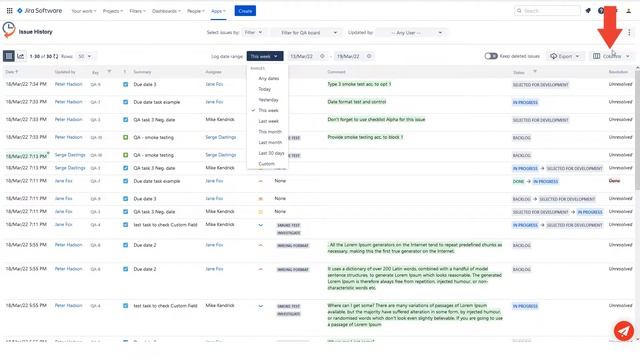
Task: Click the filter funnel in Key column
Action: [x=109, y=72]
